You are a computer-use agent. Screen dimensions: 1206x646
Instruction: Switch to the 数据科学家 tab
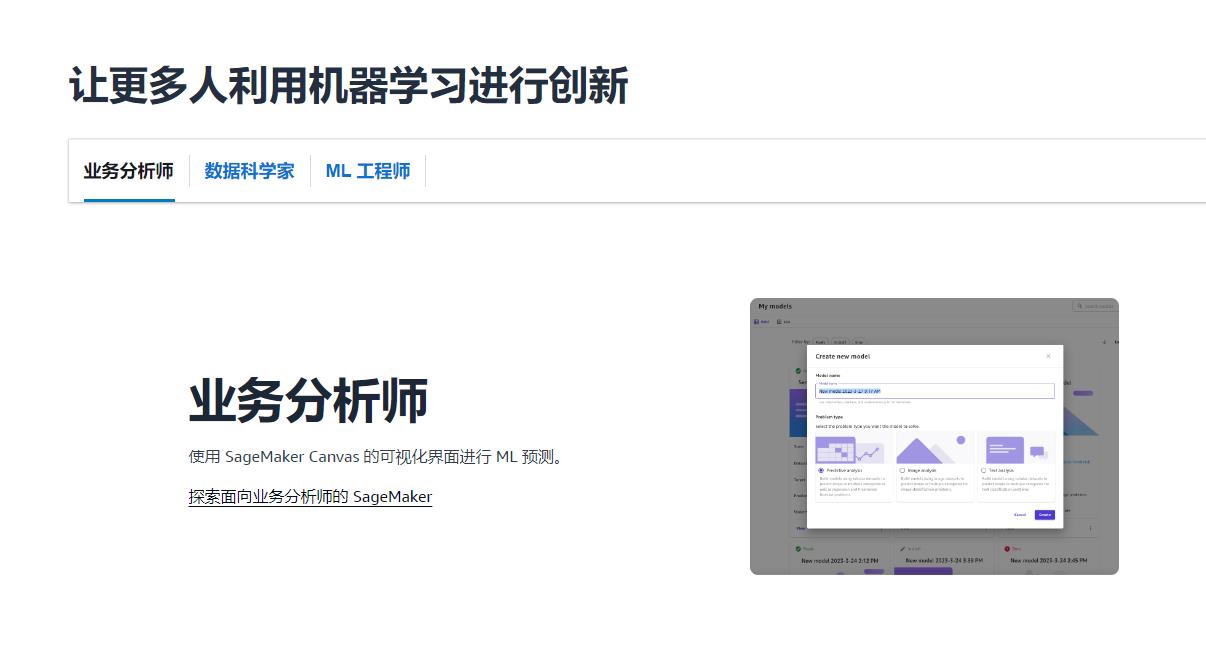click(x=250, y=171)
